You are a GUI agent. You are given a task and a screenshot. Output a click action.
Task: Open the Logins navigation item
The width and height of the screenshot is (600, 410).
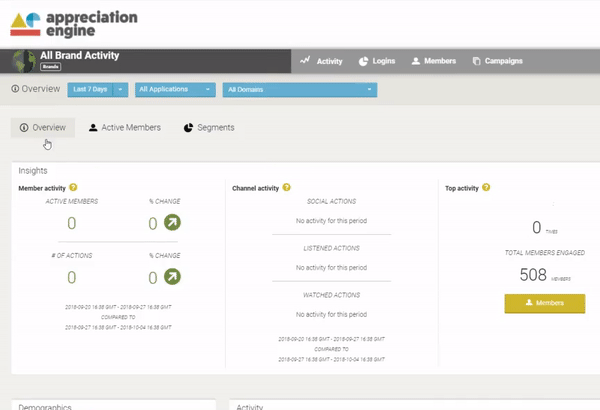coord(377,61)
